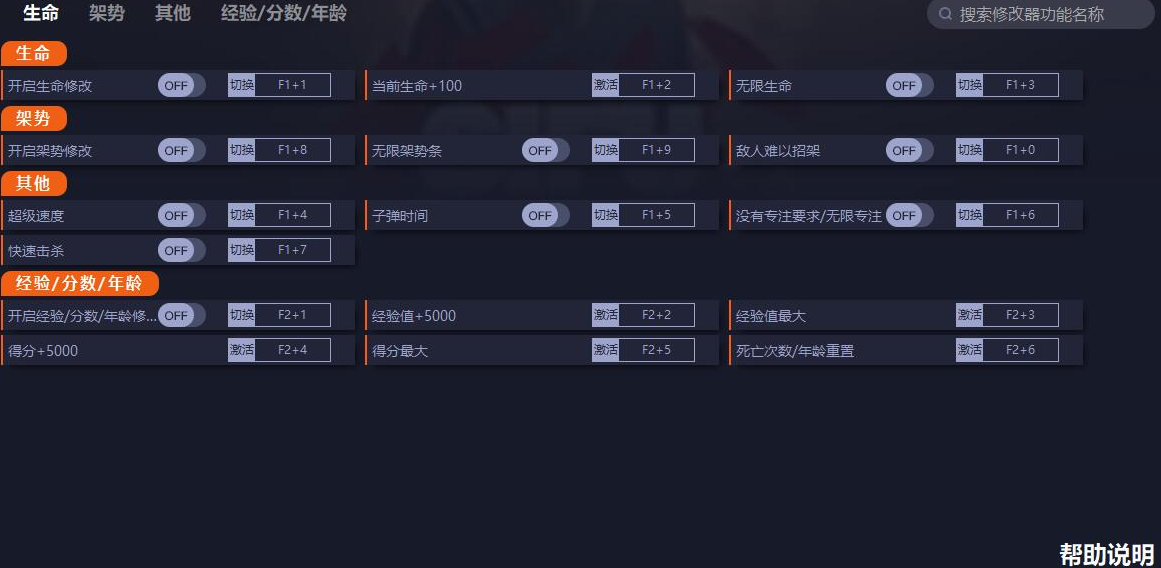Activate 经验值+5000 with 激活 button
1161x568 pixels.
click(605, 316)
